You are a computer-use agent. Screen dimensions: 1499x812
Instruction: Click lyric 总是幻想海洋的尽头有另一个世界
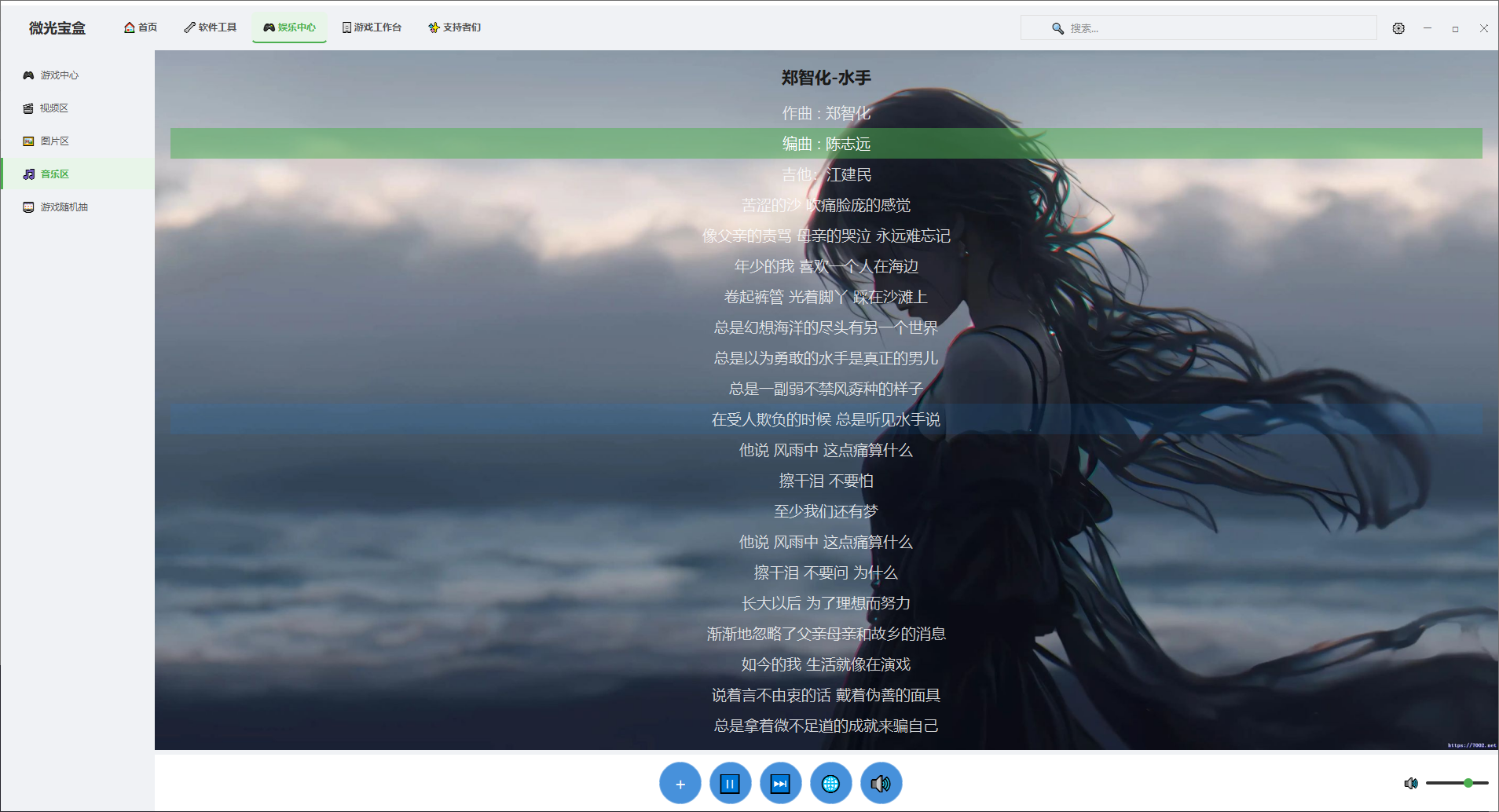click(826, 327)
